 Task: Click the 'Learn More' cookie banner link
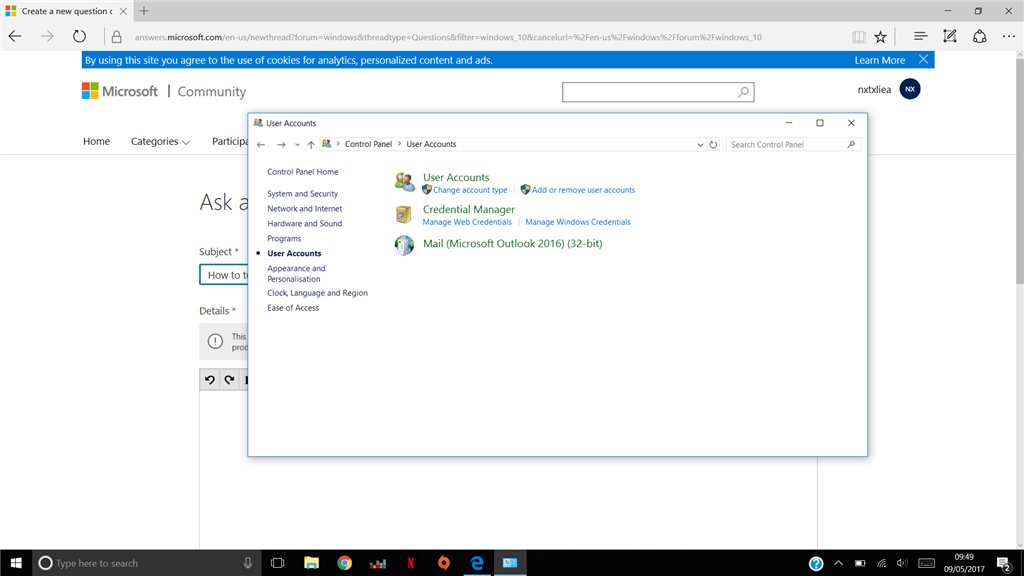click(x=880, y=60)
